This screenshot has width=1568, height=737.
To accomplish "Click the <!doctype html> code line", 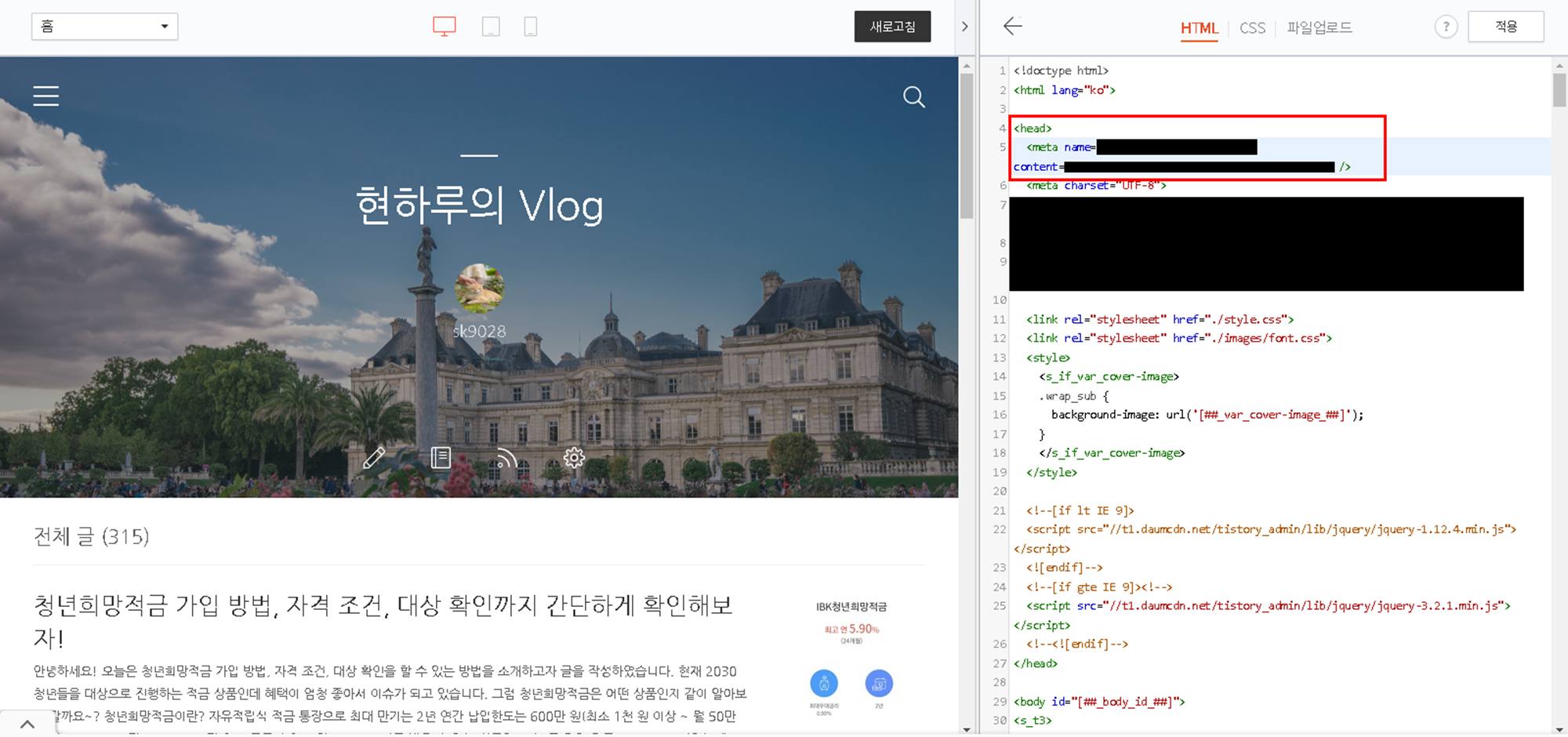I will coord(1061,71).
